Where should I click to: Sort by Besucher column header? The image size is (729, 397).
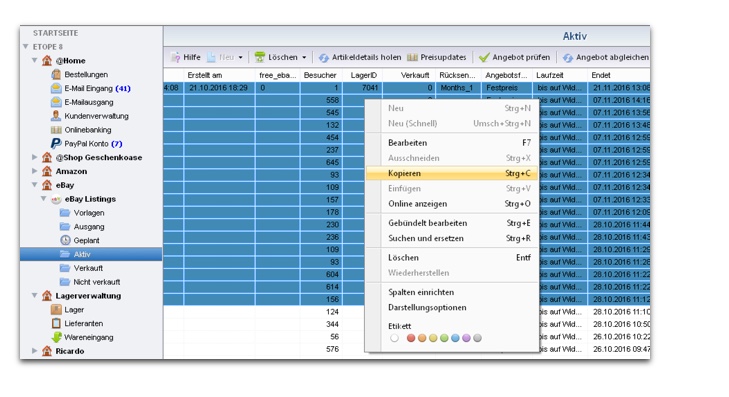point(321,75)
